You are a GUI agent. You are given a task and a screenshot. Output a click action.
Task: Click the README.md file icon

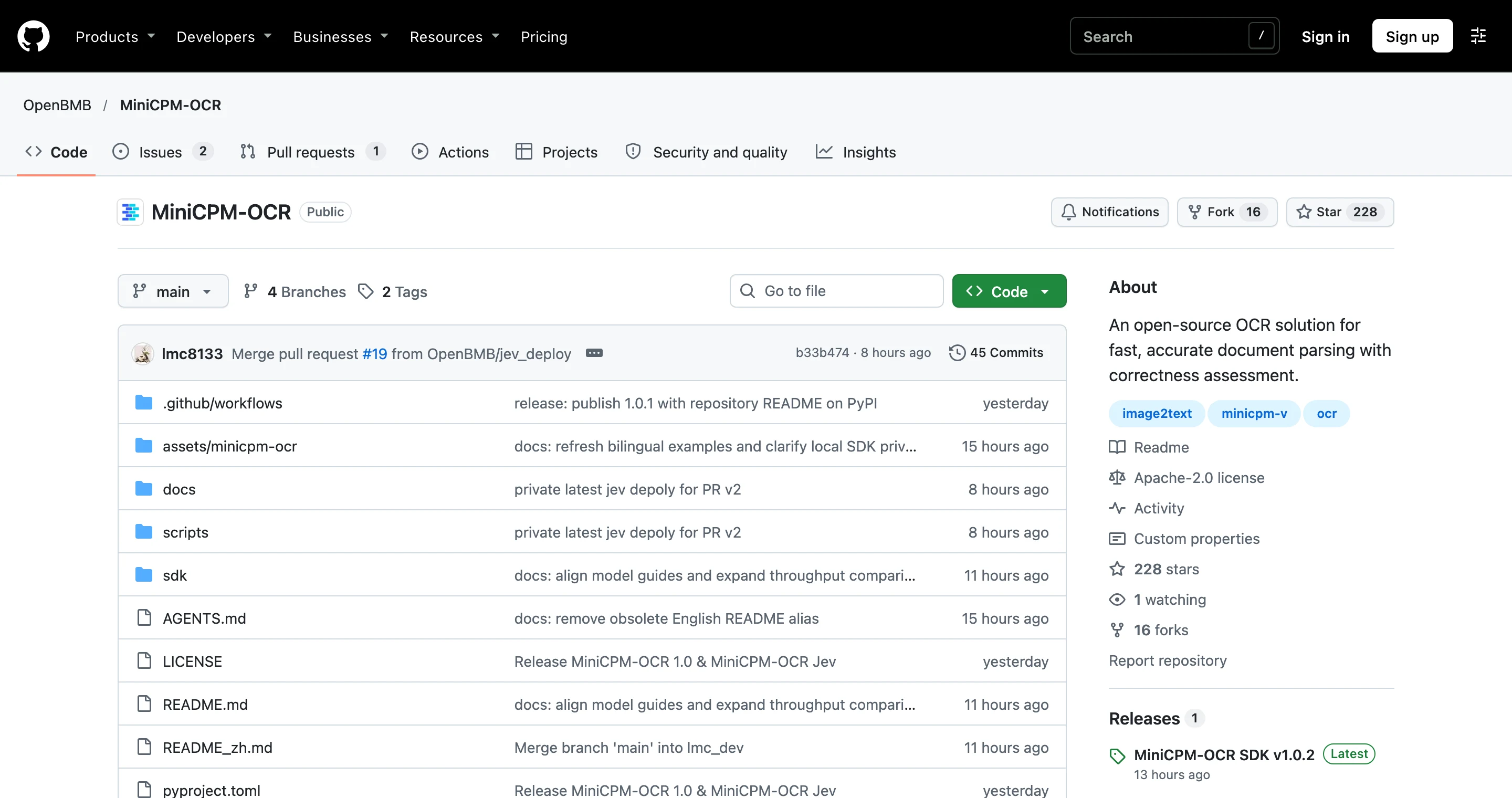pos(144,704)
